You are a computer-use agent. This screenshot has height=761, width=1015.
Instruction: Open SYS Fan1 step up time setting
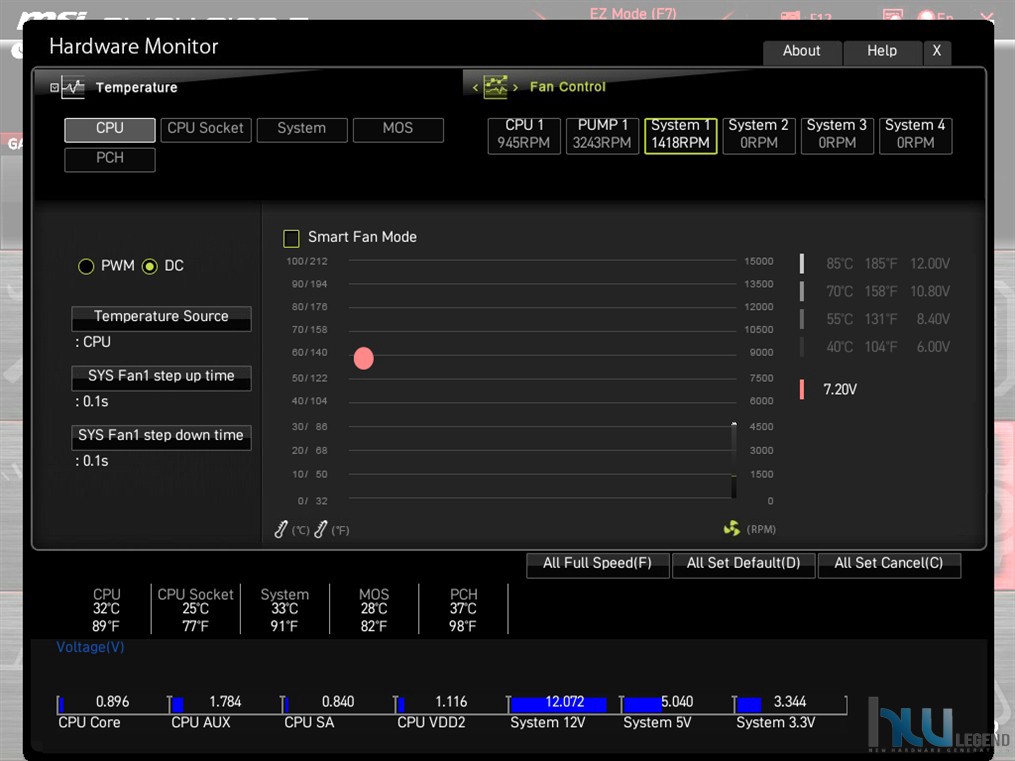click(x=161, y=377)
